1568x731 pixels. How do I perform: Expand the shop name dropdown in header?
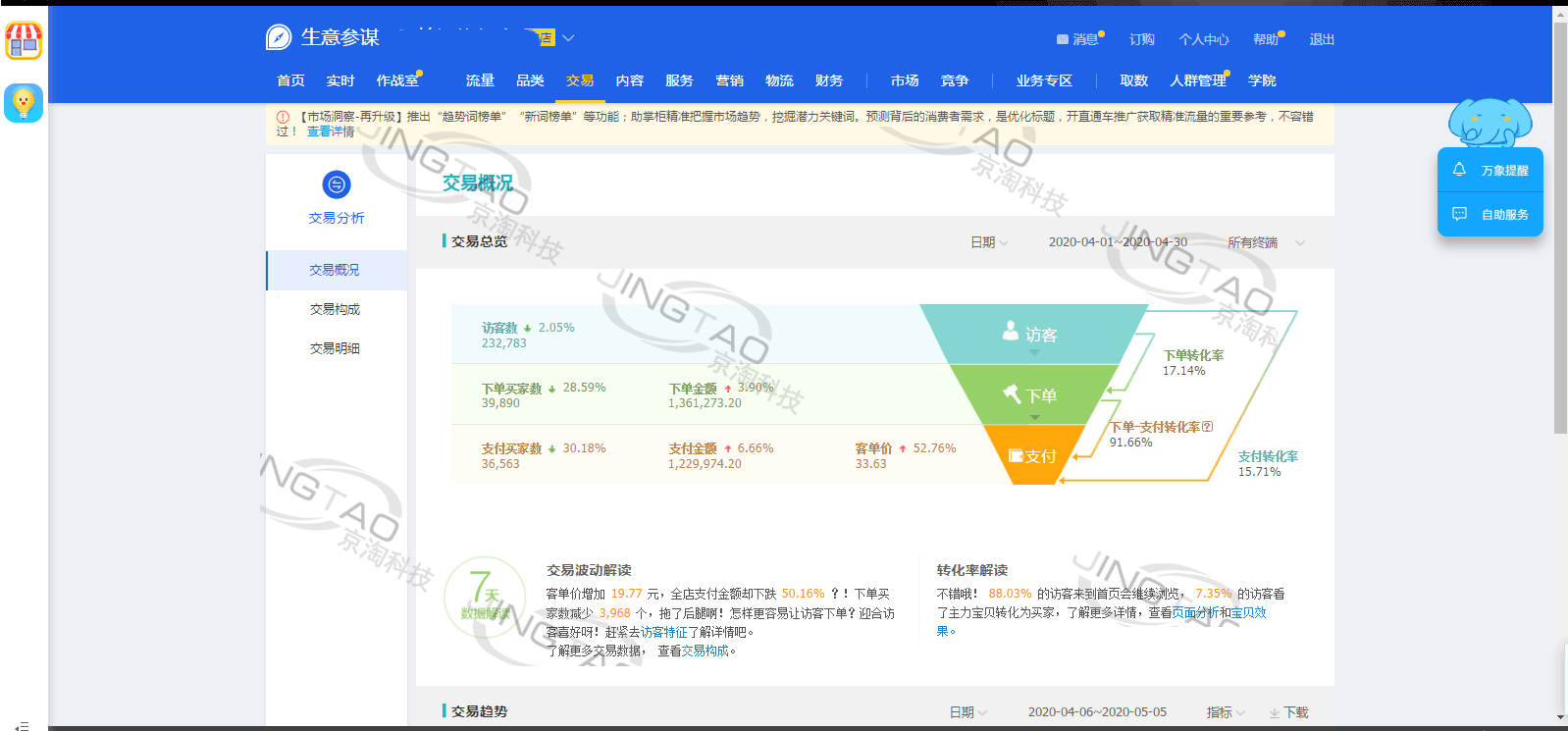(x=568, y=38)
